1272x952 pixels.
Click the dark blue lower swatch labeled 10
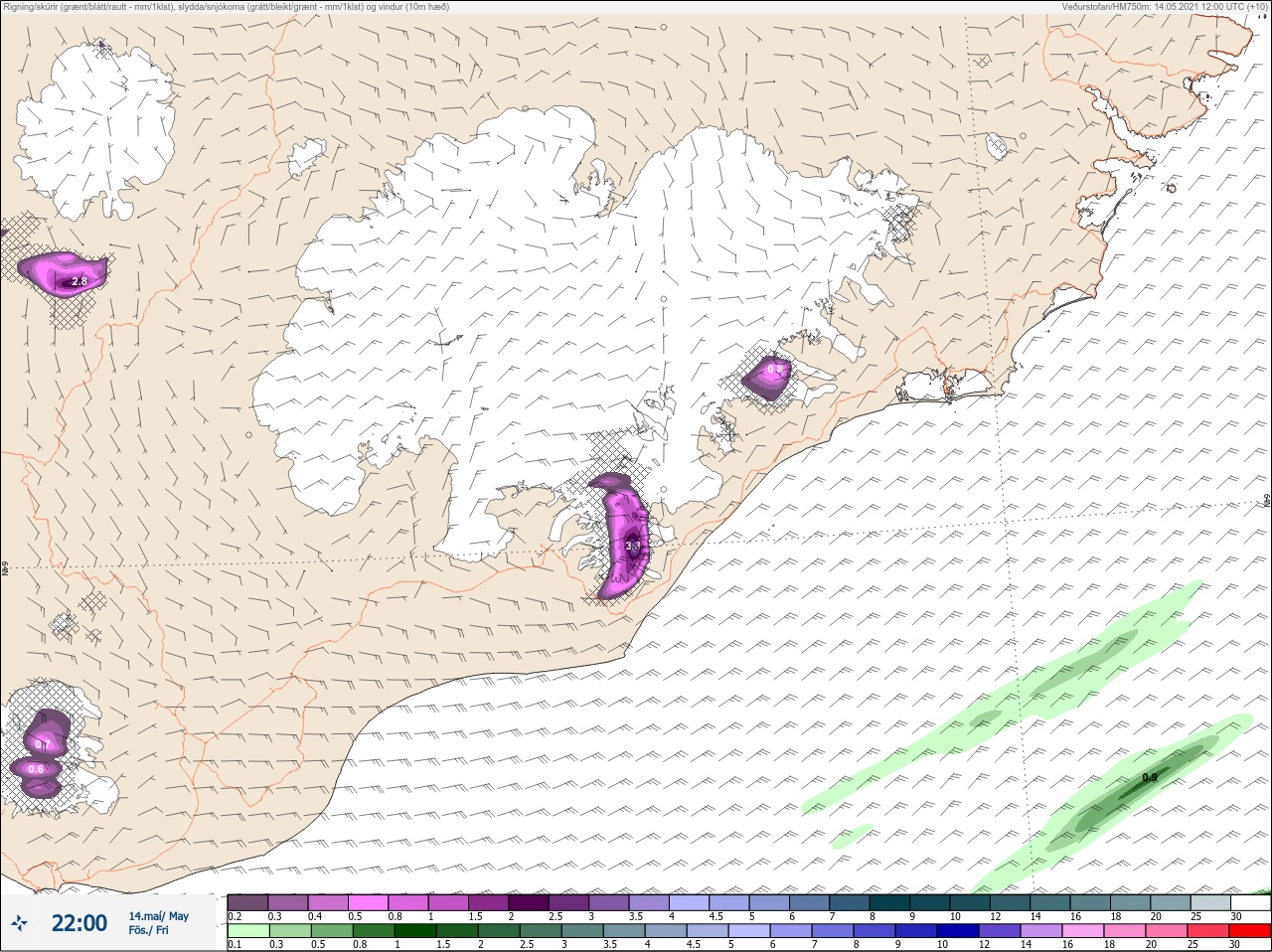pyautogui.click(x=960, y=931)
